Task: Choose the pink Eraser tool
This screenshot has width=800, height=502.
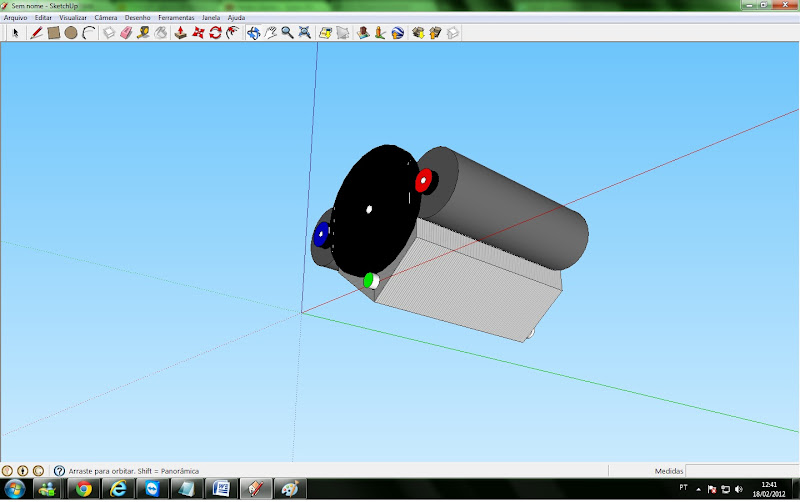Action: pos(126,33)
